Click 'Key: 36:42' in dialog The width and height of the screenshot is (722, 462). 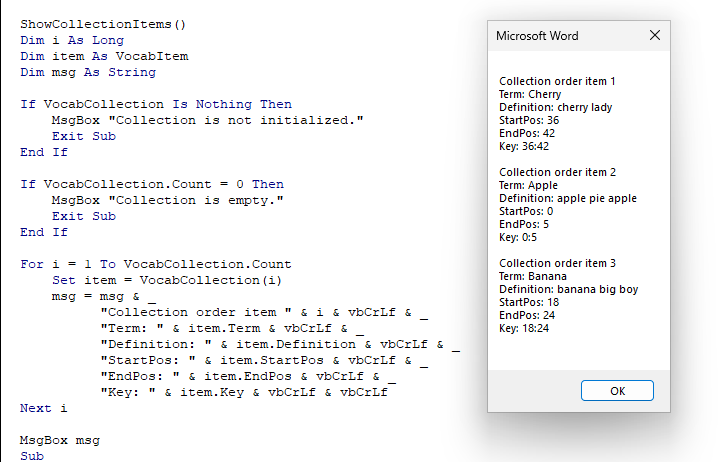click(524, 146)
